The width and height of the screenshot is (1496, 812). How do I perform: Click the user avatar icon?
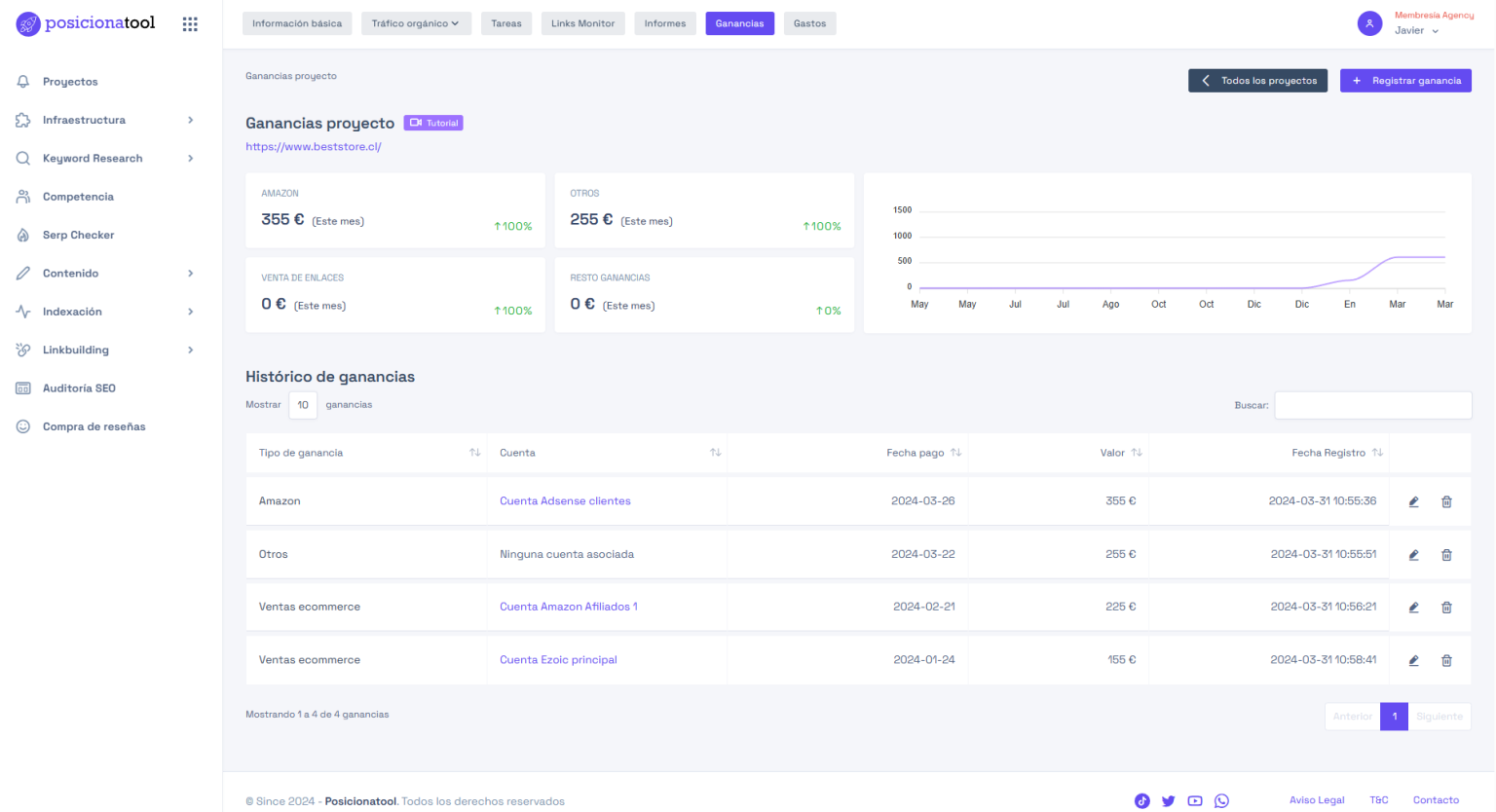[x=1369, y=23]
